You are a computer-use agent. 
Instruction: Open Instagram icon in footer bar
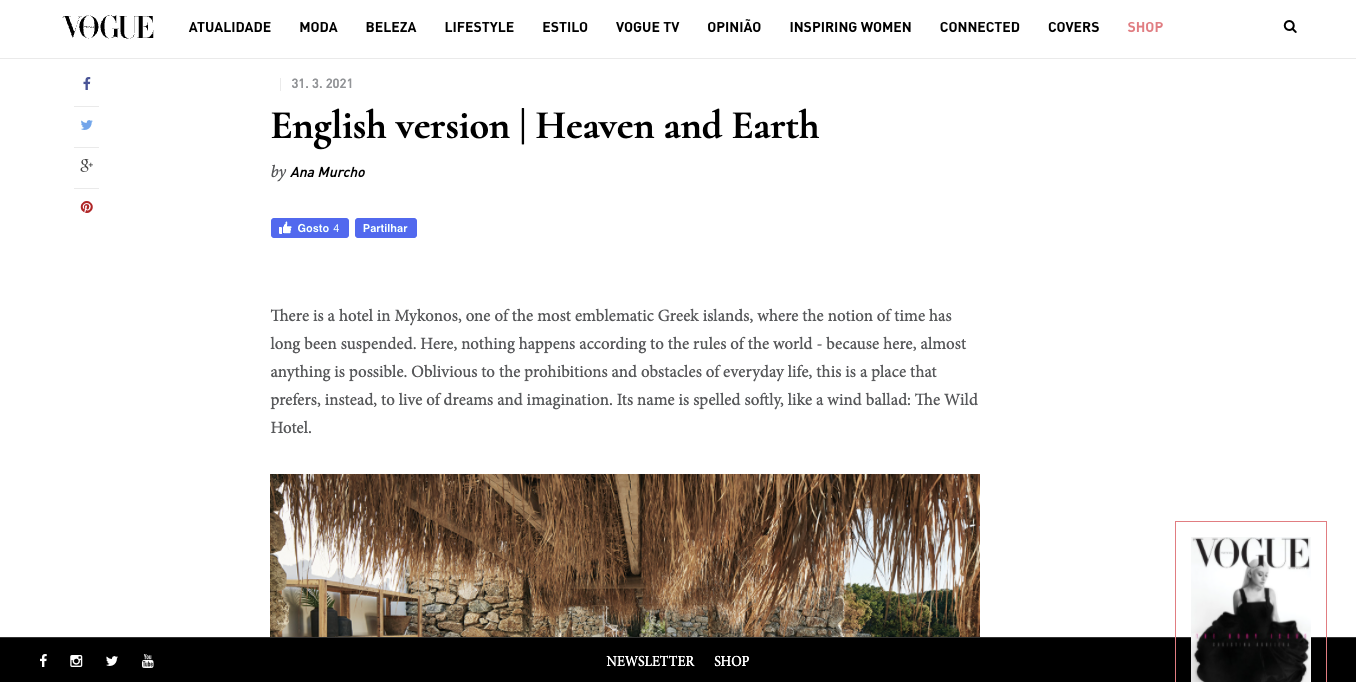(76, 661)
